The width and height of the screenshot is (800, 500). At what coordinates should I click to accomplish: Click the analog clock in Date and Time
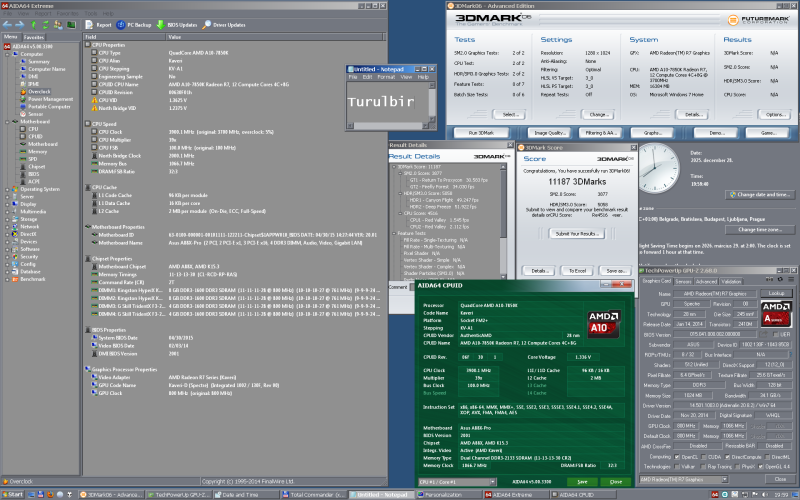coord(658,168)
